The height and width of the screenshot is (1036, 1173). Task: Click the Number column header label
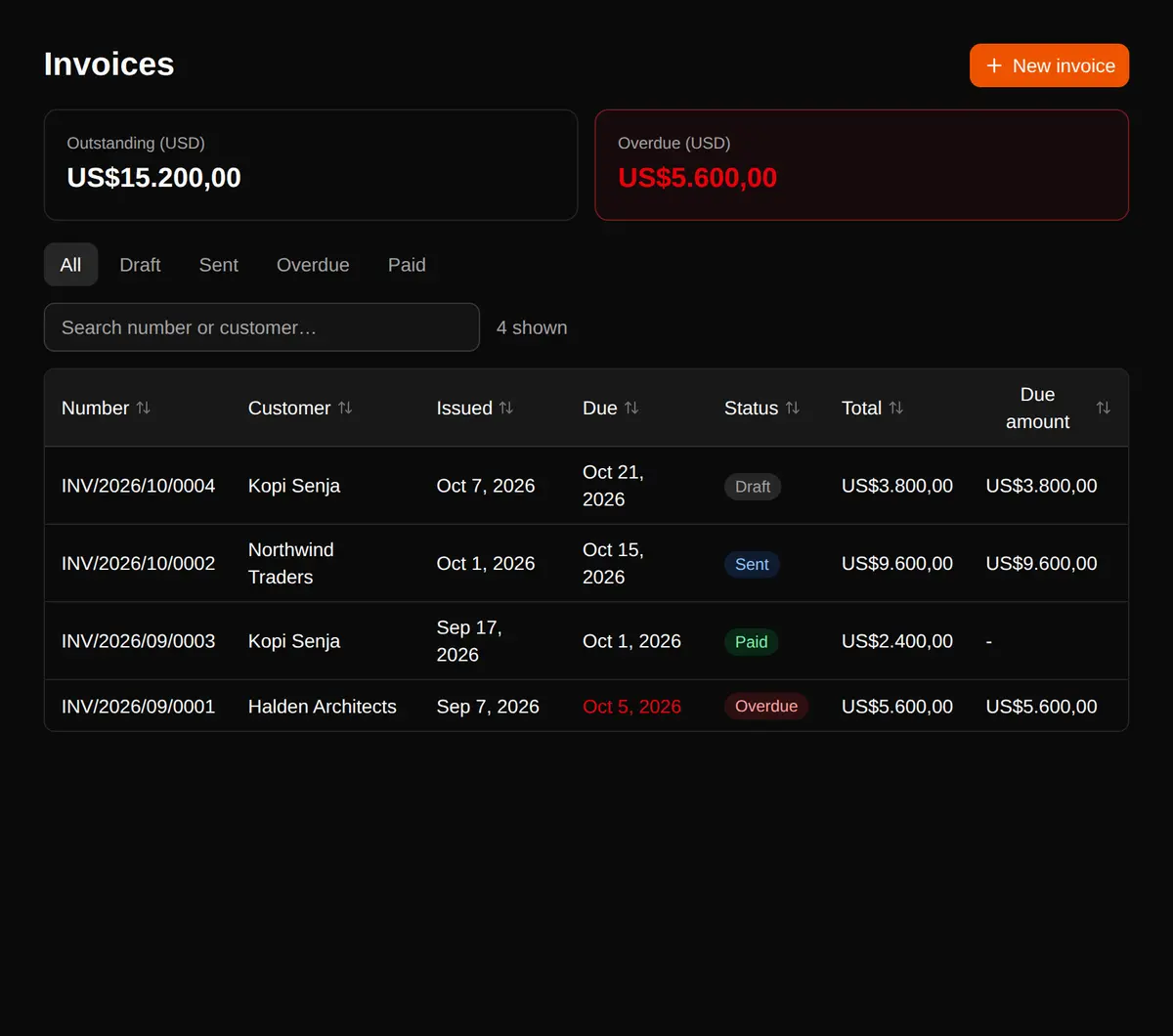click(96, 408)
